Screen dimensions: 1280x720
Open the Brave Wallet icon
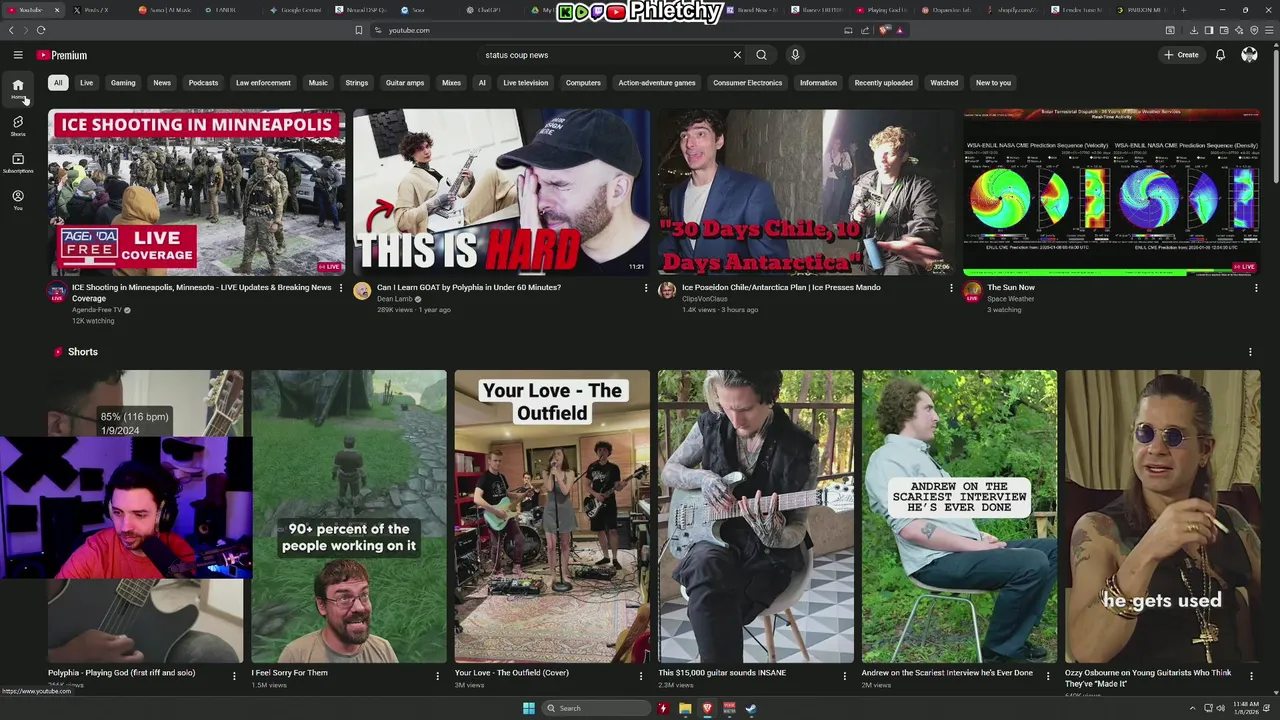1223,30
